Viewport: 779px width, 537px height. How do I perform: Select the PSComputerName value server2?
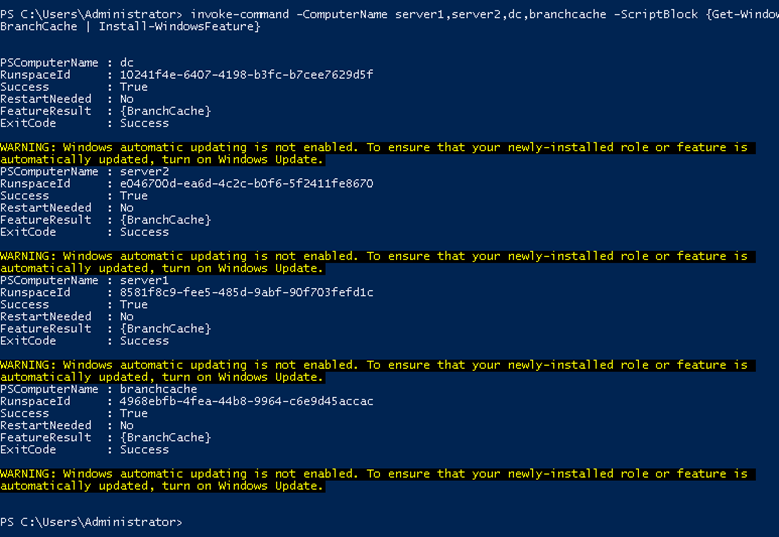pos(144,171)
